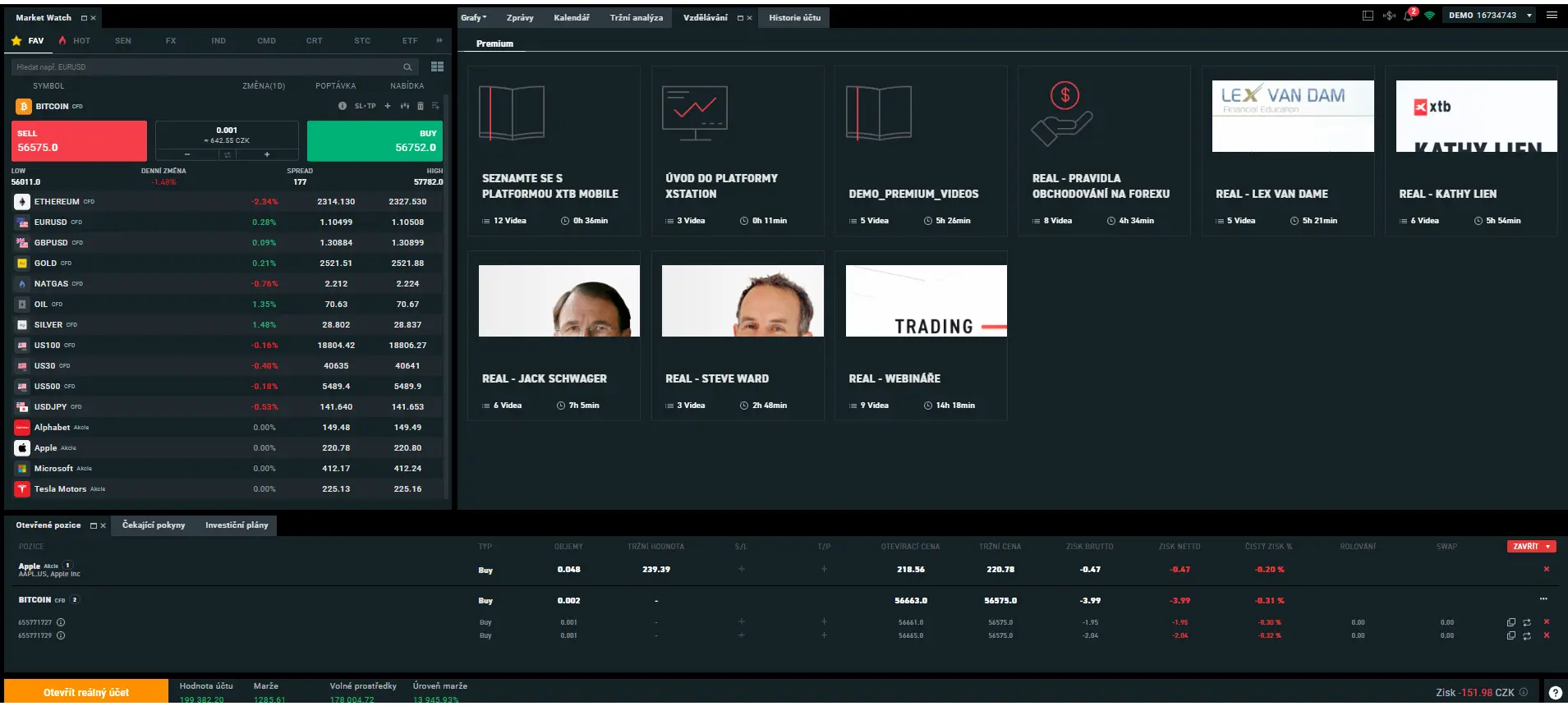Open Real - Lex Van Dame course
Image resolution: width=1568 pixels, height=706 pixels.
(x=1288, y=151)
